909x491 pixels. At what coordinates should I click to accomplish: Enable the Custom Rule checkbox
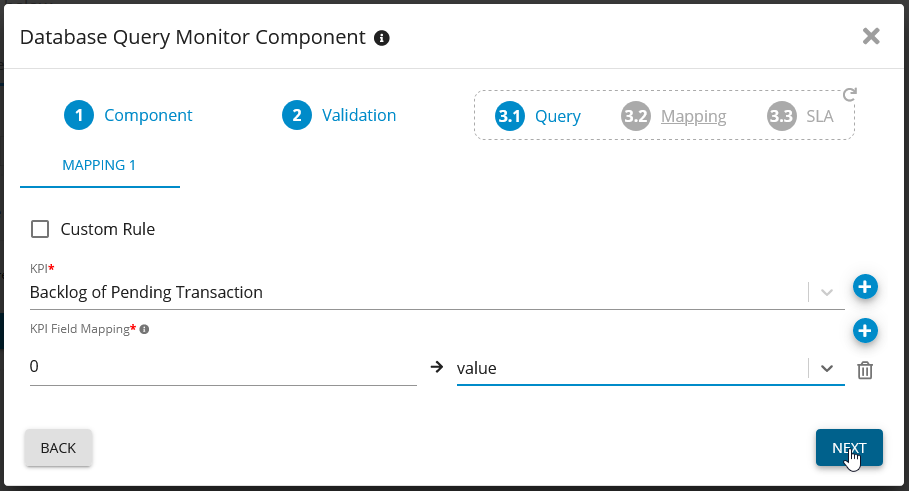[x=40, y=229]
